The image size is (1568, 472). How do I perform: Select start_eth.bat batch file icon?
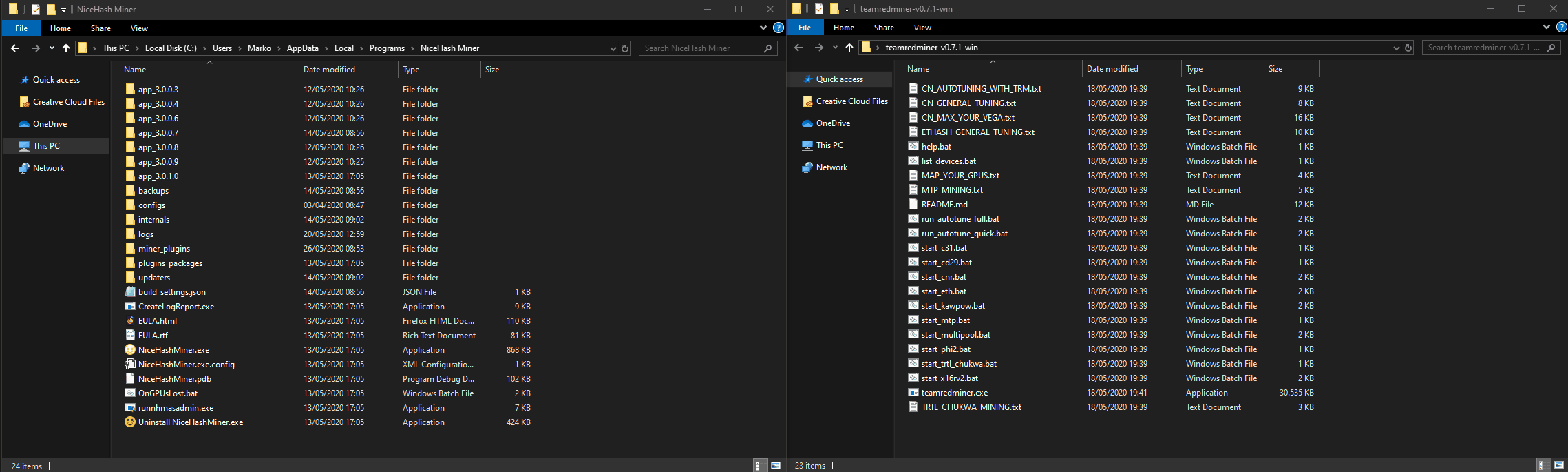pos(913,291)
